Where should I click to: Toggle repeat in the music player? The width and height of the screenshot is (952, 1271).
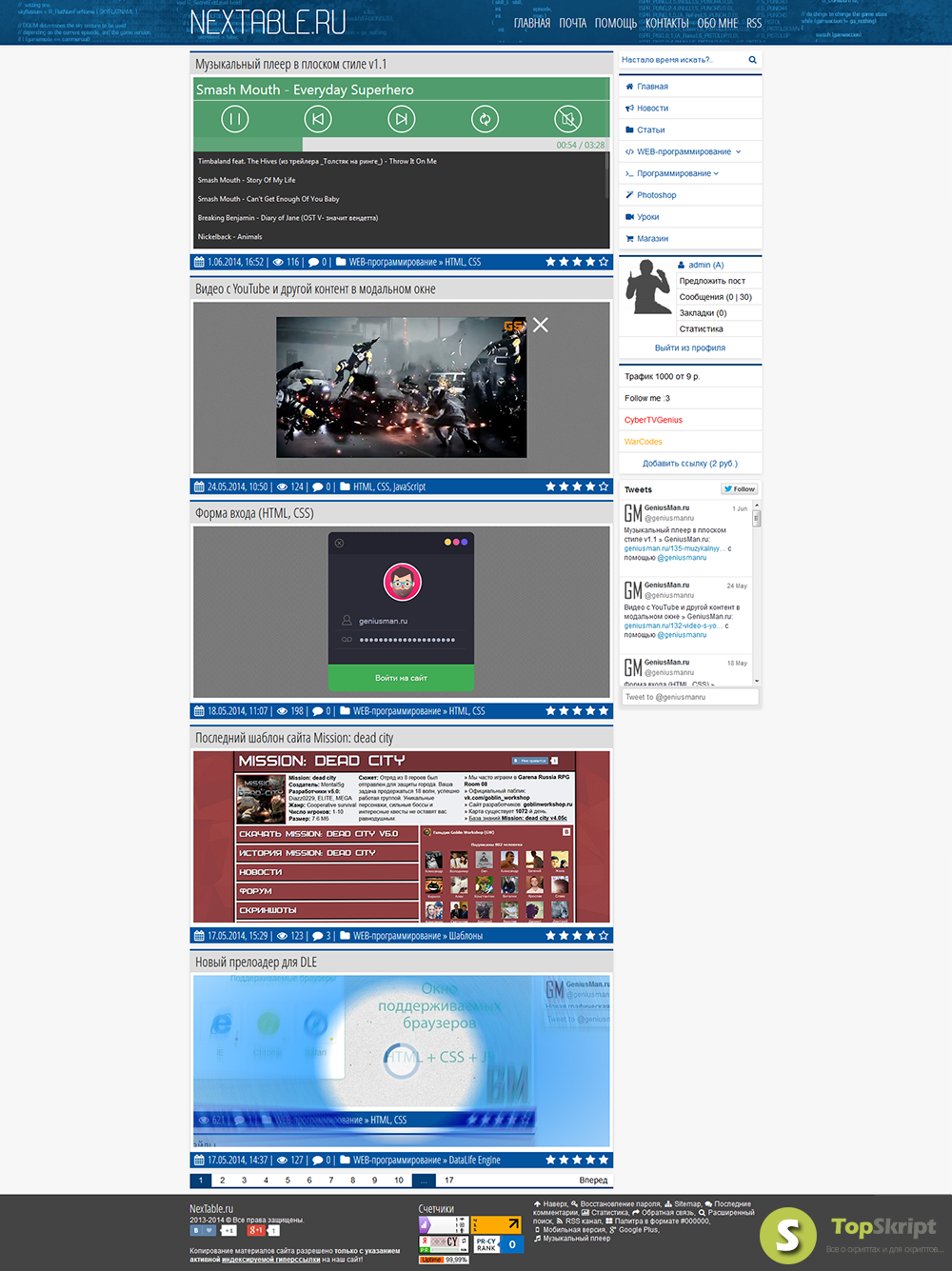tap(485, 119)
